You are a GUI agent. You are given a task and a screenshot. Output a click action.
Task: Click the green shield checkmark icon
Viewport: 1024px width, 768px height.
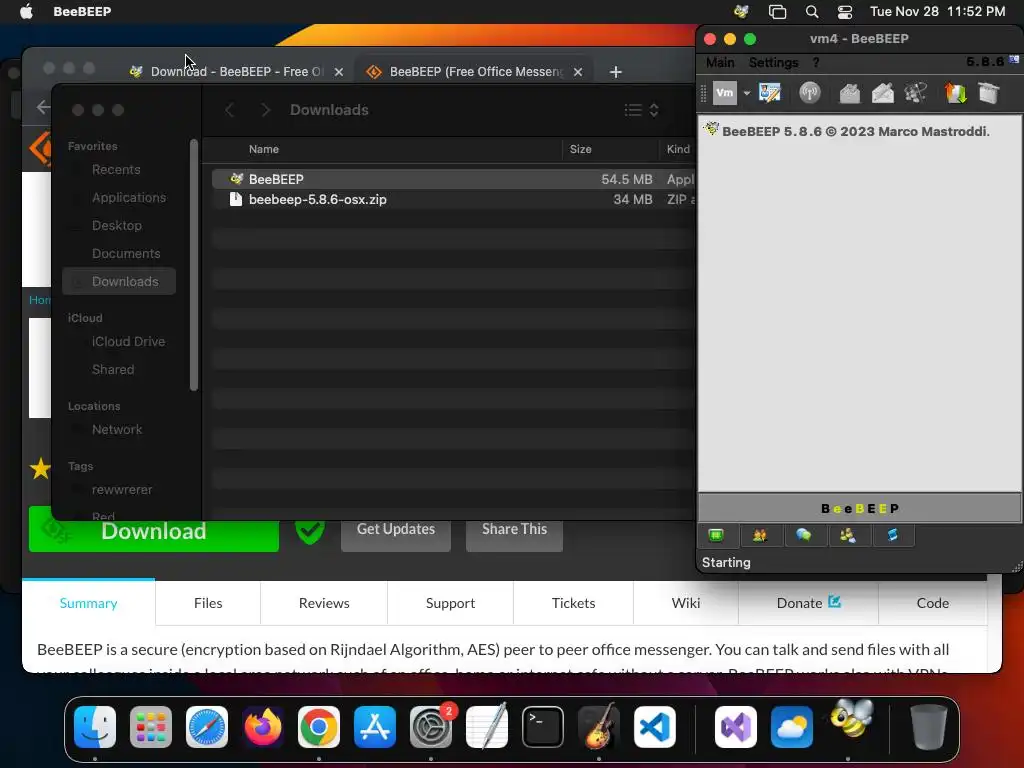click(310, 532)
